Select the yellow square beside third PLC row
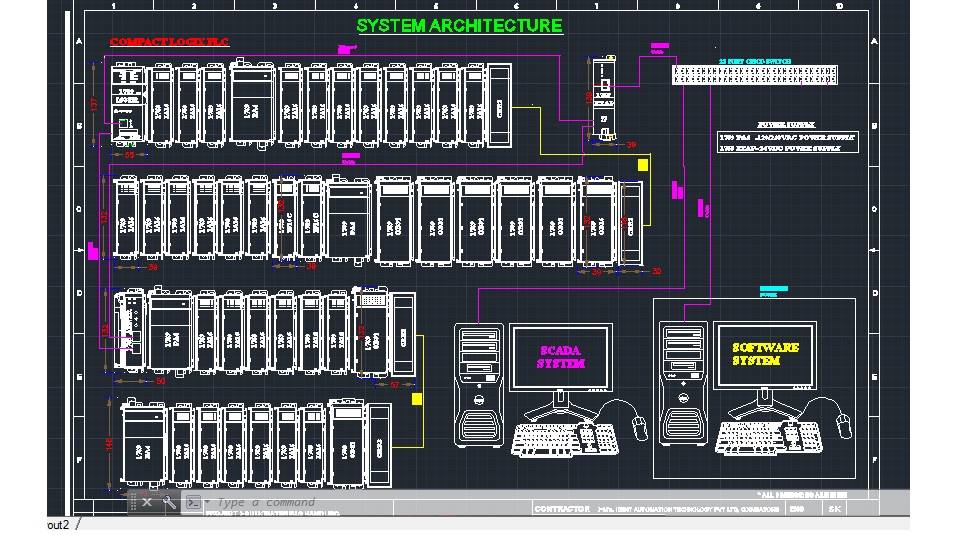This screenshot has width=953, height=535. point(417,399)
